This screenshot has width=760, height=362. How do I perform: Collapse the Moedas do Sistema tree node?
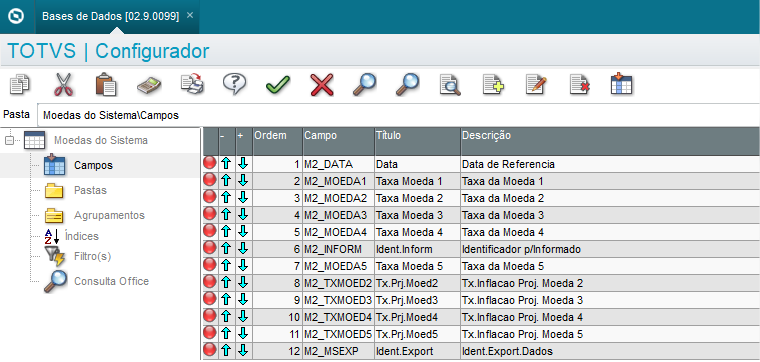pos(9,141)
